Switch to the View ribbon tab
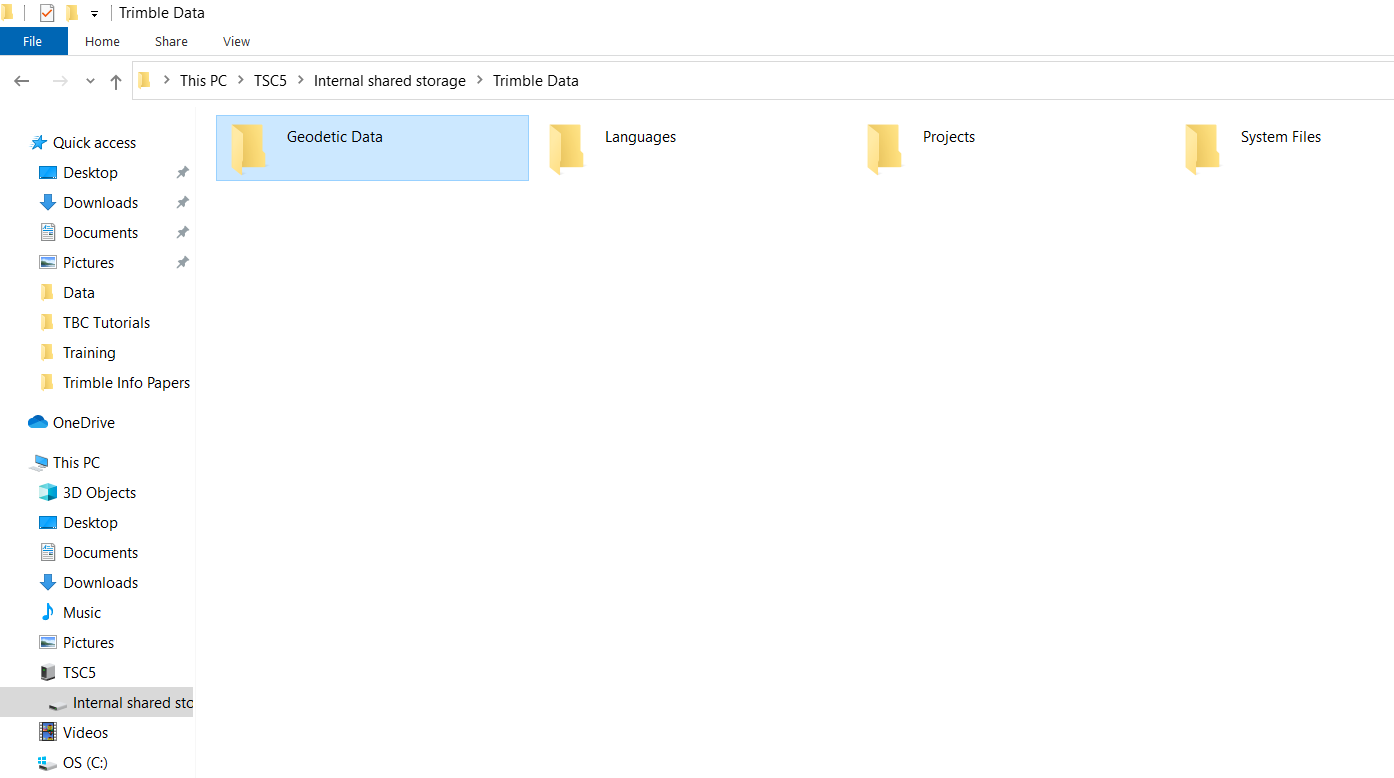Viewport: 1394px width, 778px height. click(x=236, y=41)
